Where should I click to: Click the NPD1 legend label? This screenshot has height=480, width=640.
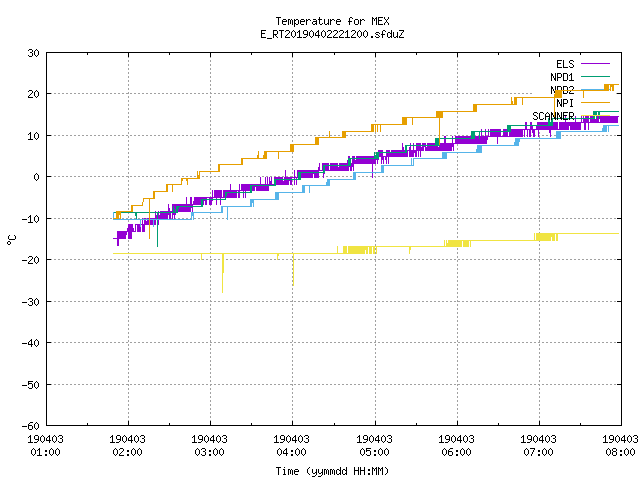point(562,77)
